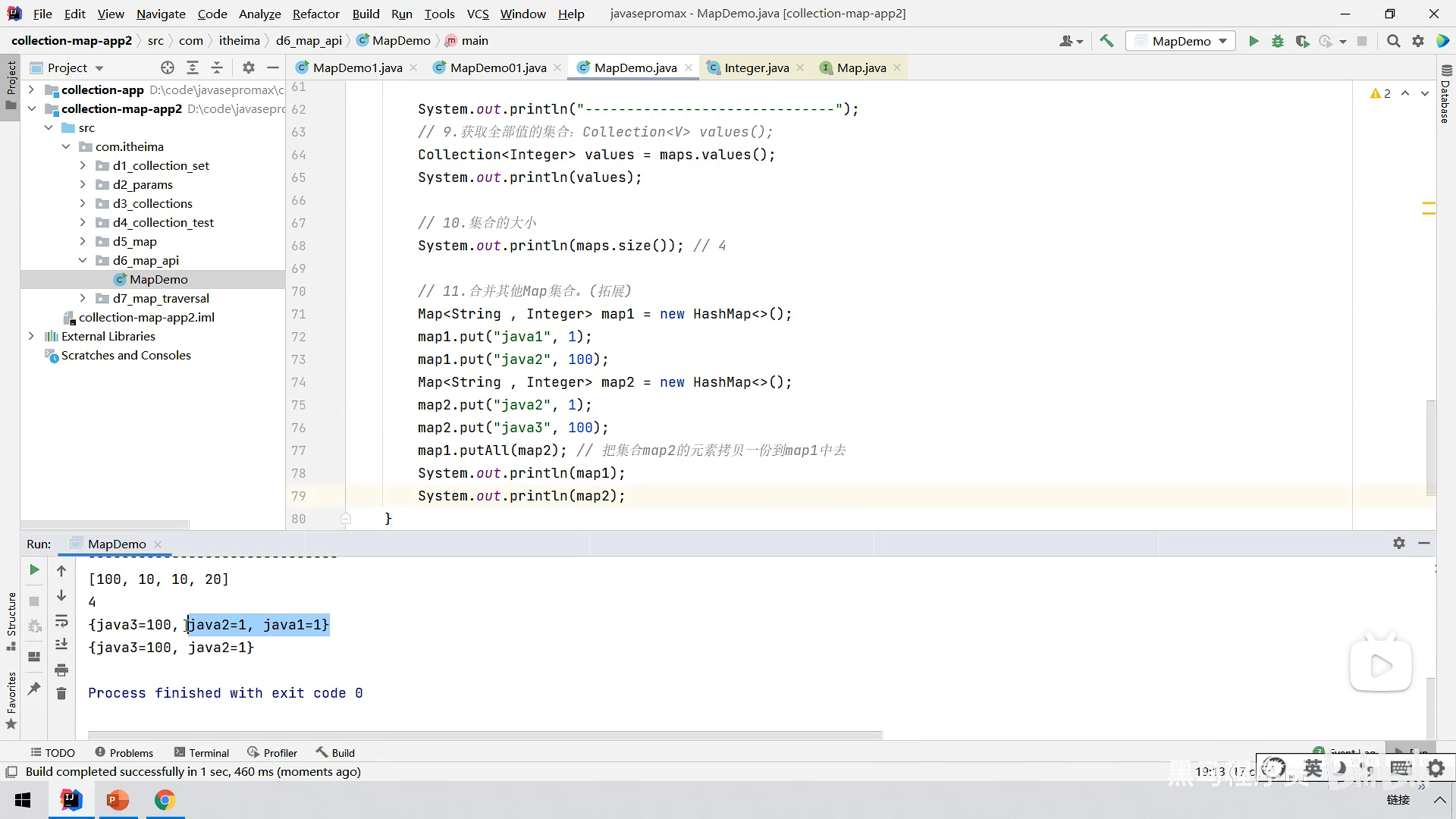Click the Build project hammer icon
The height and width of the screenshot is (819, 1456).
click(x=1106, y=41)
